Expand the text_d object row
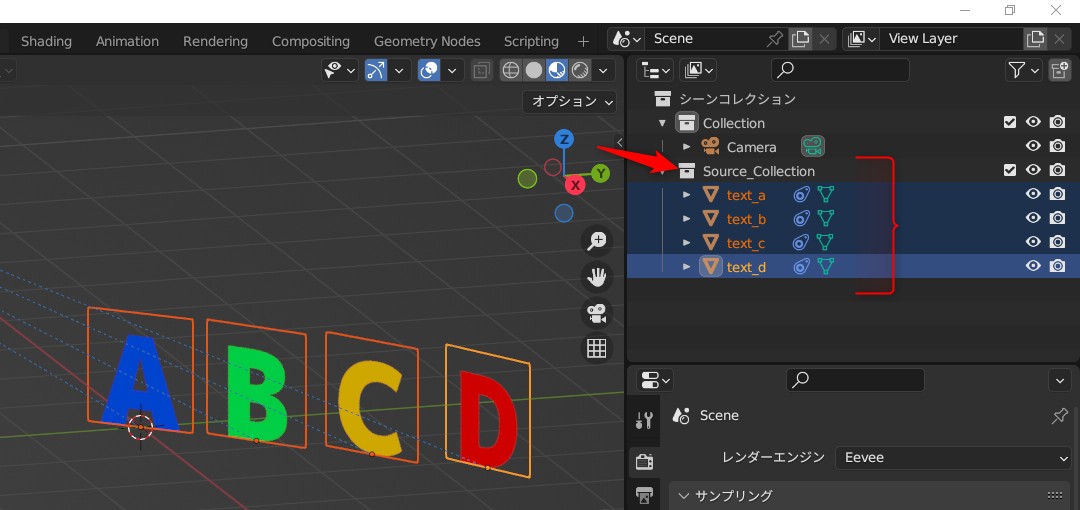1080x510 pixels. click(x=686, y=267)
